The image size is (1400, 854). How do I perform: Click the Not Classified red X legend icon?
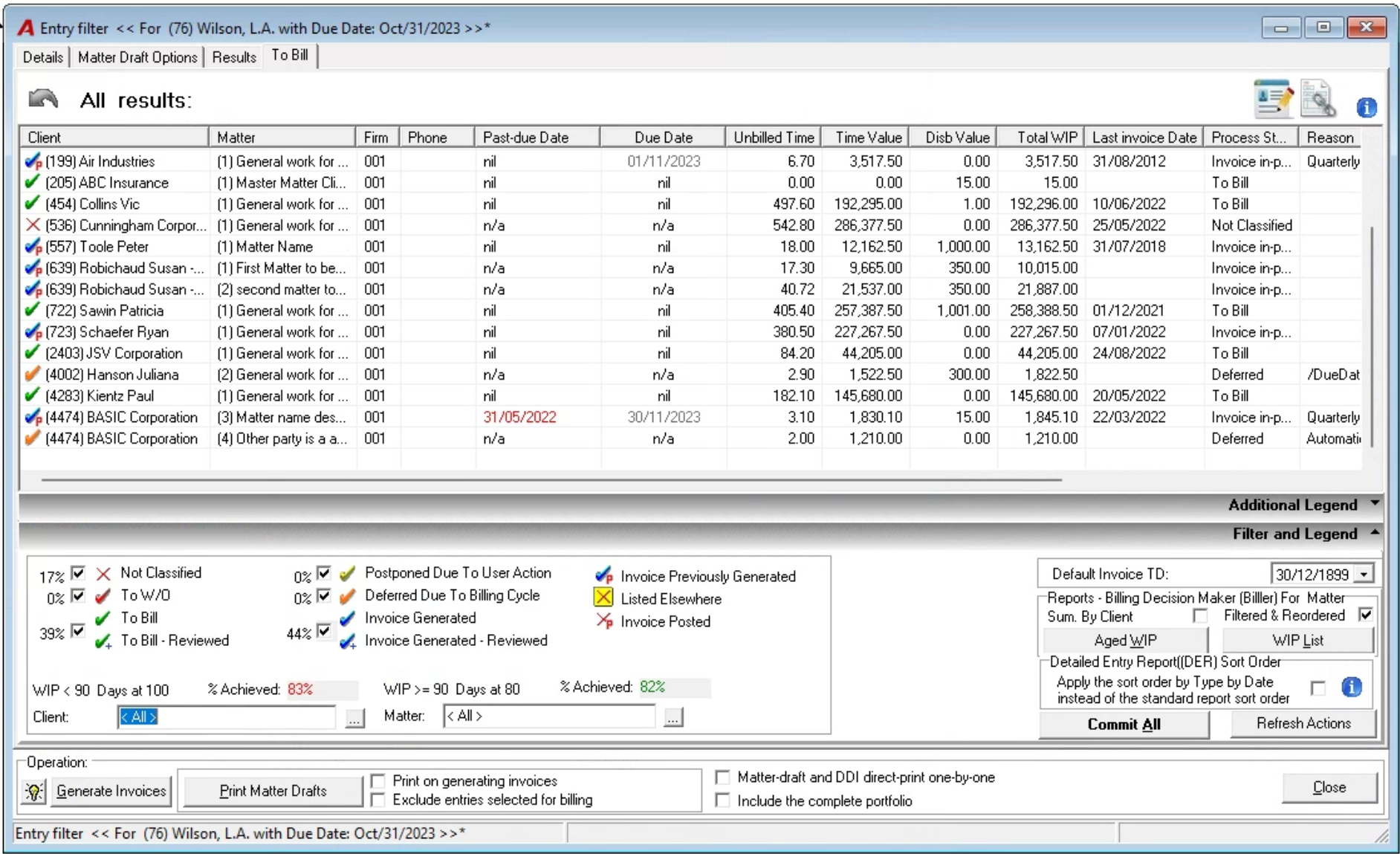(104, 573)
